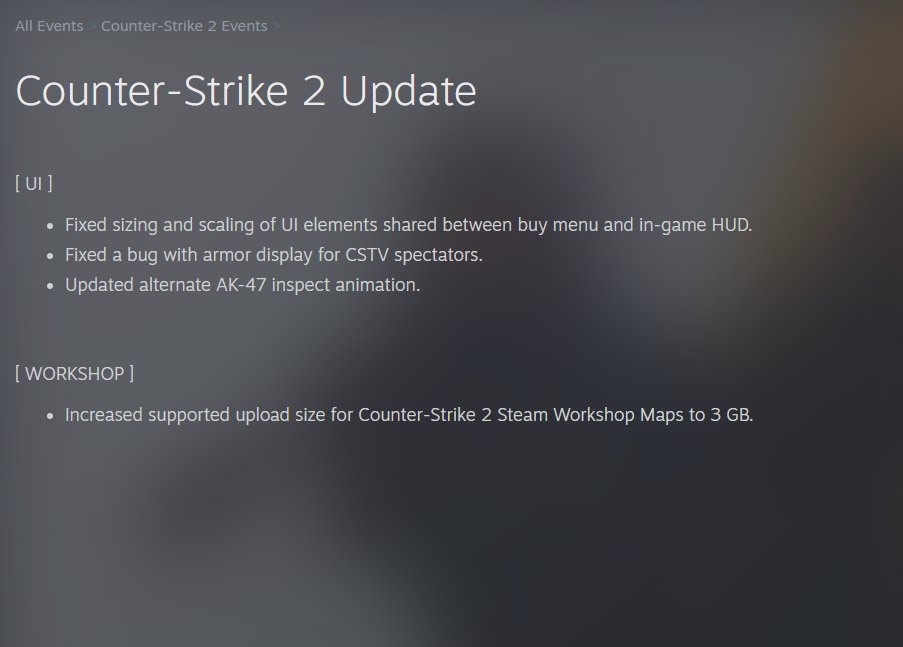903x647 pixels.
Task: Click the bullet before 'Updated alternate AK-47'
Action: click(x=50, y=286)
